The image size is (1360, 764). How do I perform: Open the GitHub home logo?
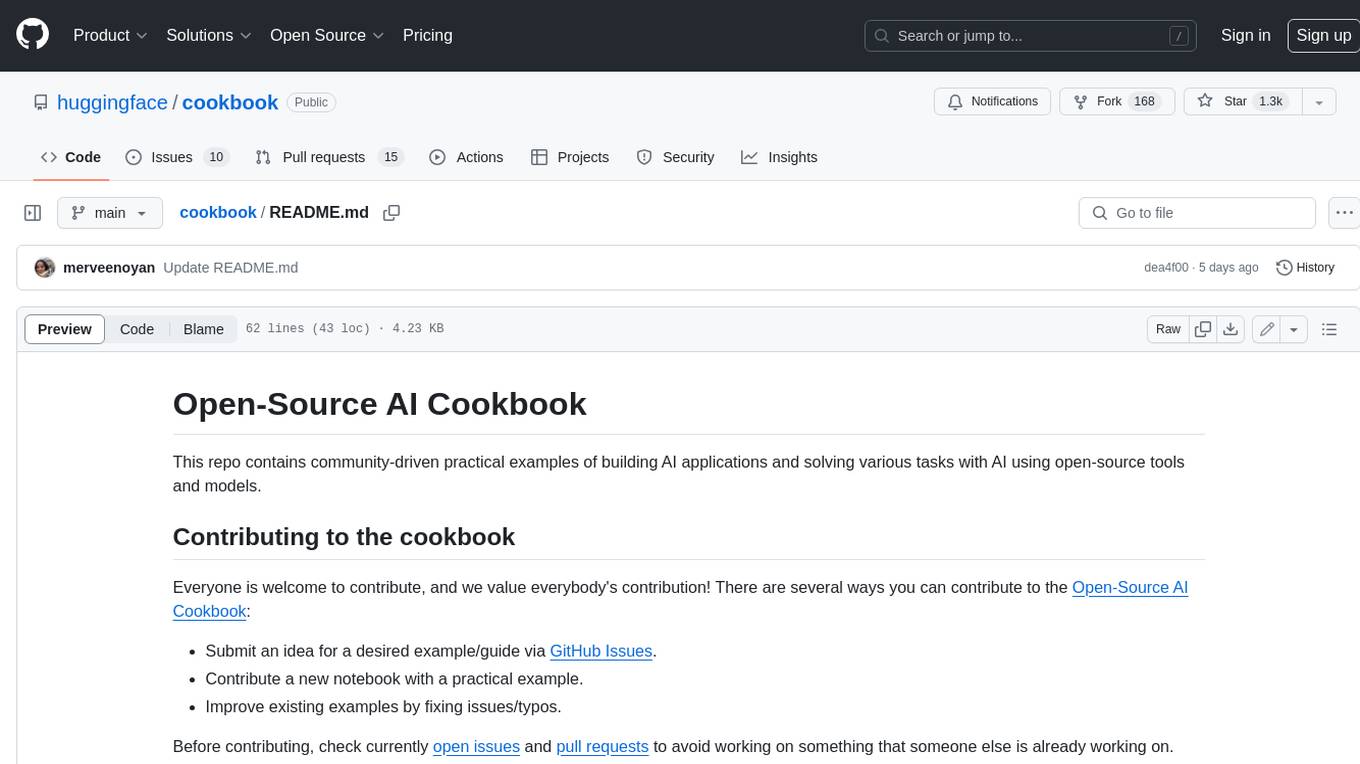click(x=32, y=35)
